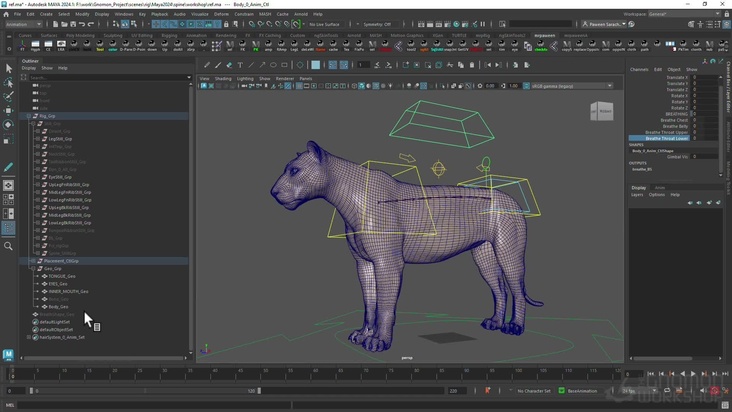The image size is (732, 412).
Task: Activate the Paint selection tool
Action: pos(9,97)
